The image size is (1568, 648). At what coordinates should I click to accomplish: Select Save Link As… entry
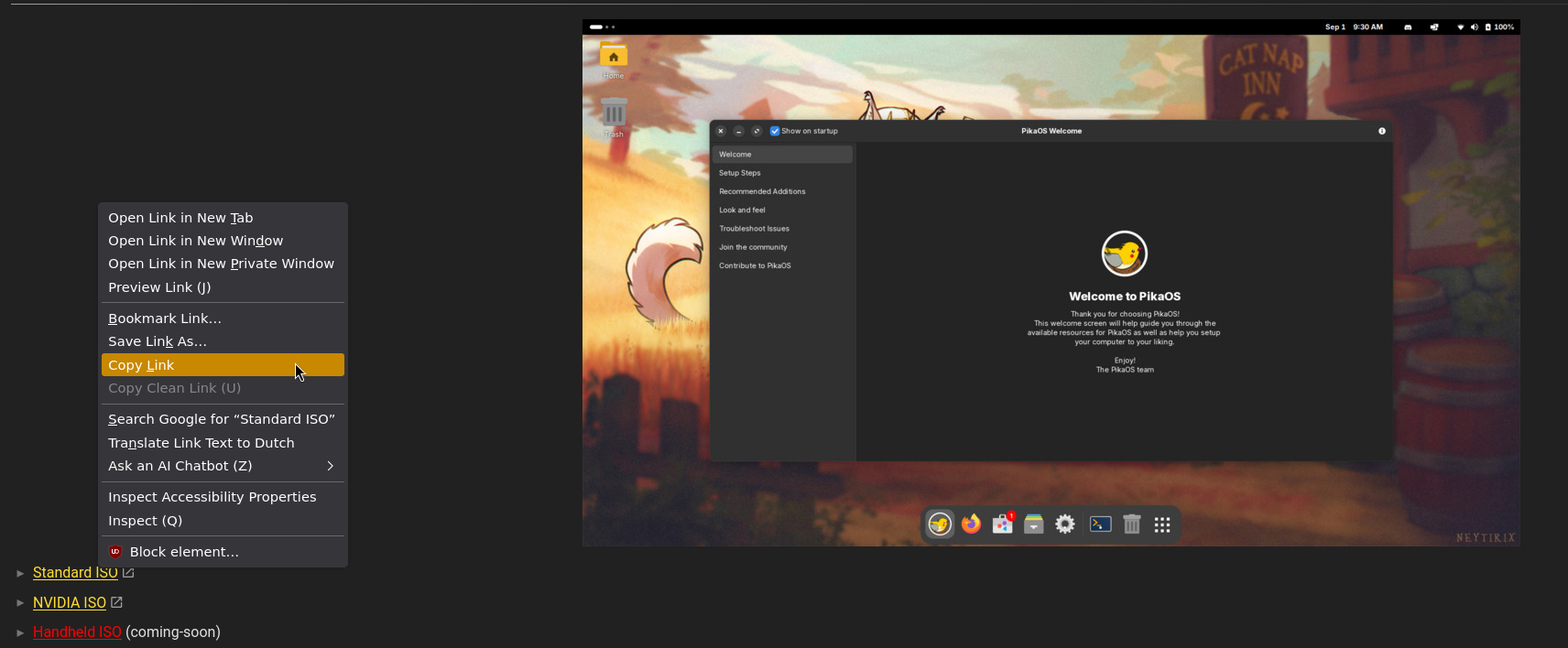click(x=223, y=341)
